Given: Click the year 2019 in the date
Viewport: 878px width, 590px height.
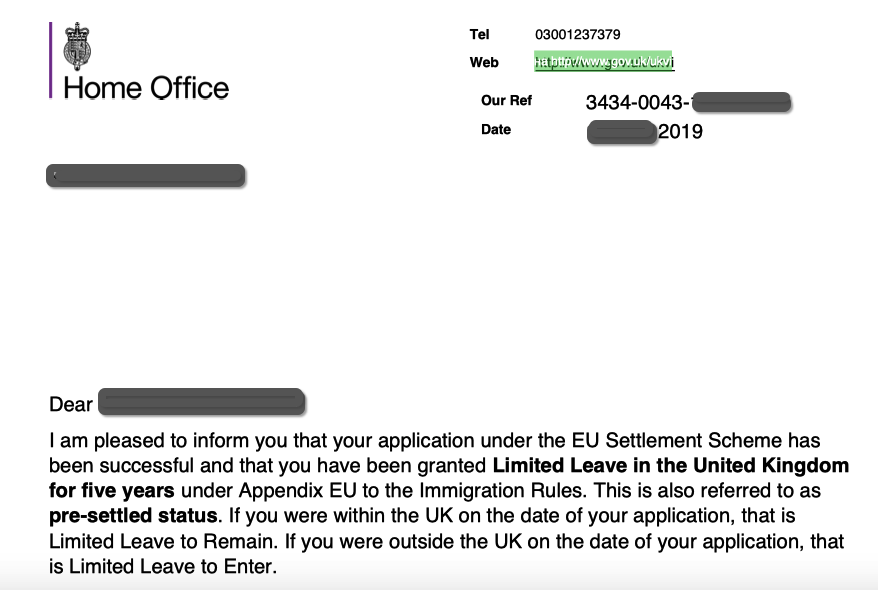Looking at the screenshot, I should pyautogui.click(x=680, y=132).
